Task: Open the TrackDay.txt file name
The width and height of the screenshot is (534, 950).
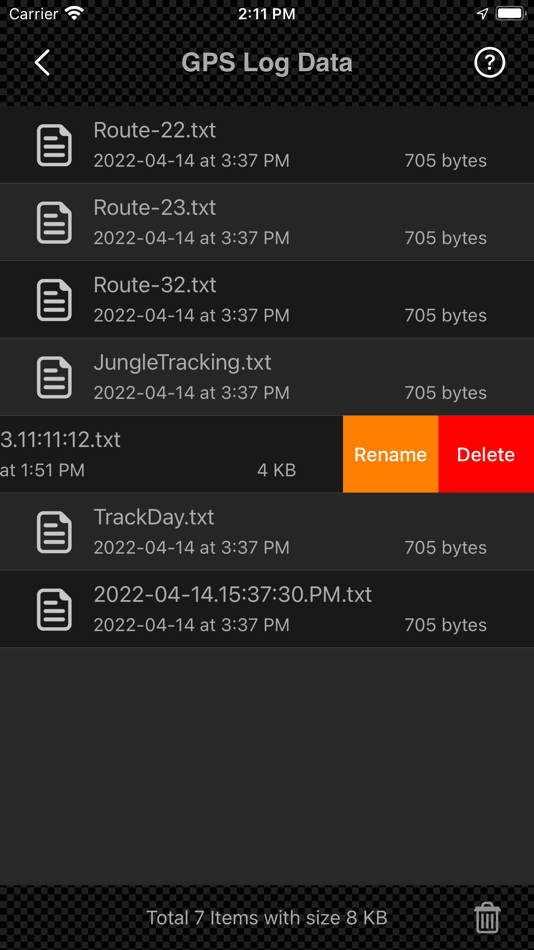Action: click(154, 517)
